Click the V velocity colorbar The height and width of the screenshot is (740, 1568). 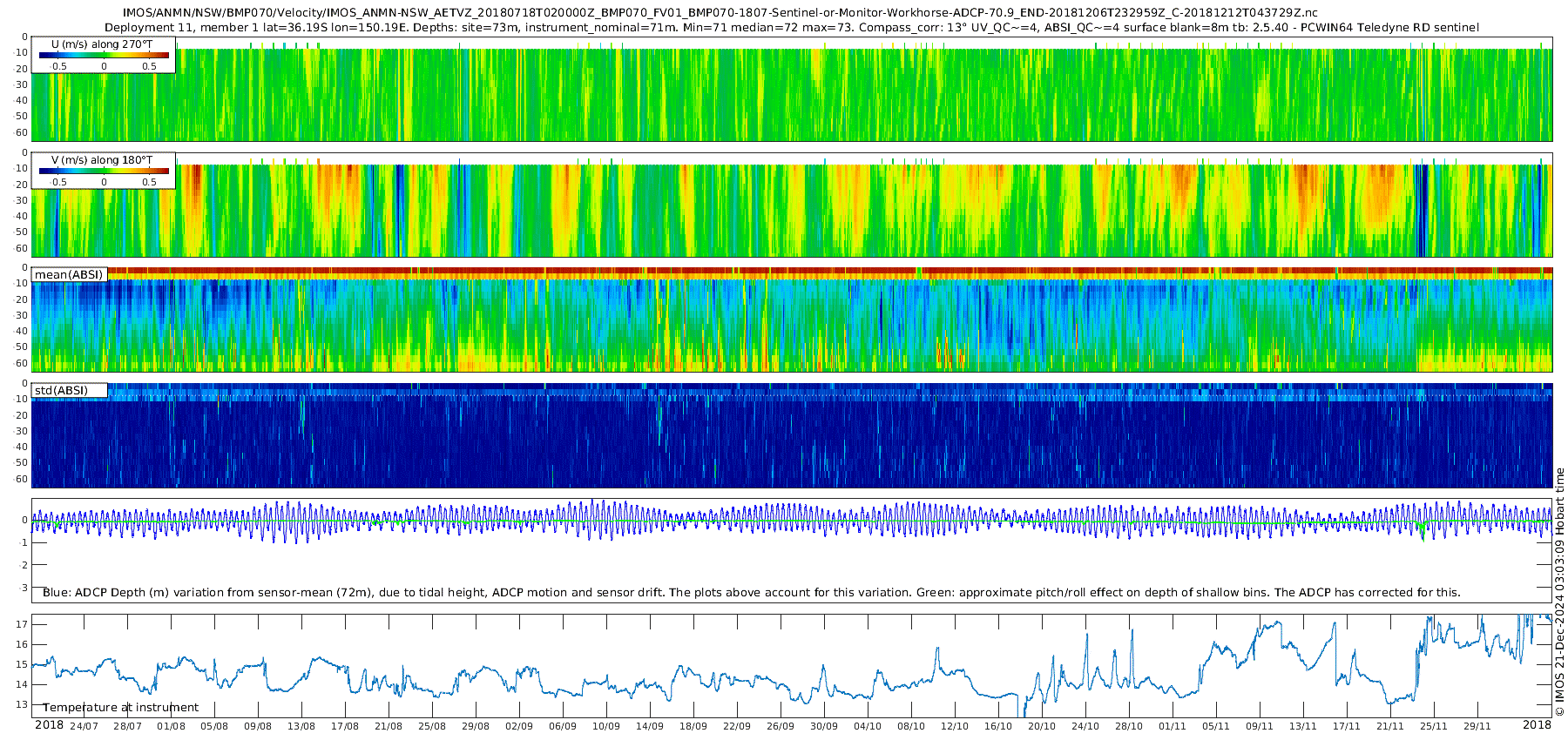click(104, 172)
